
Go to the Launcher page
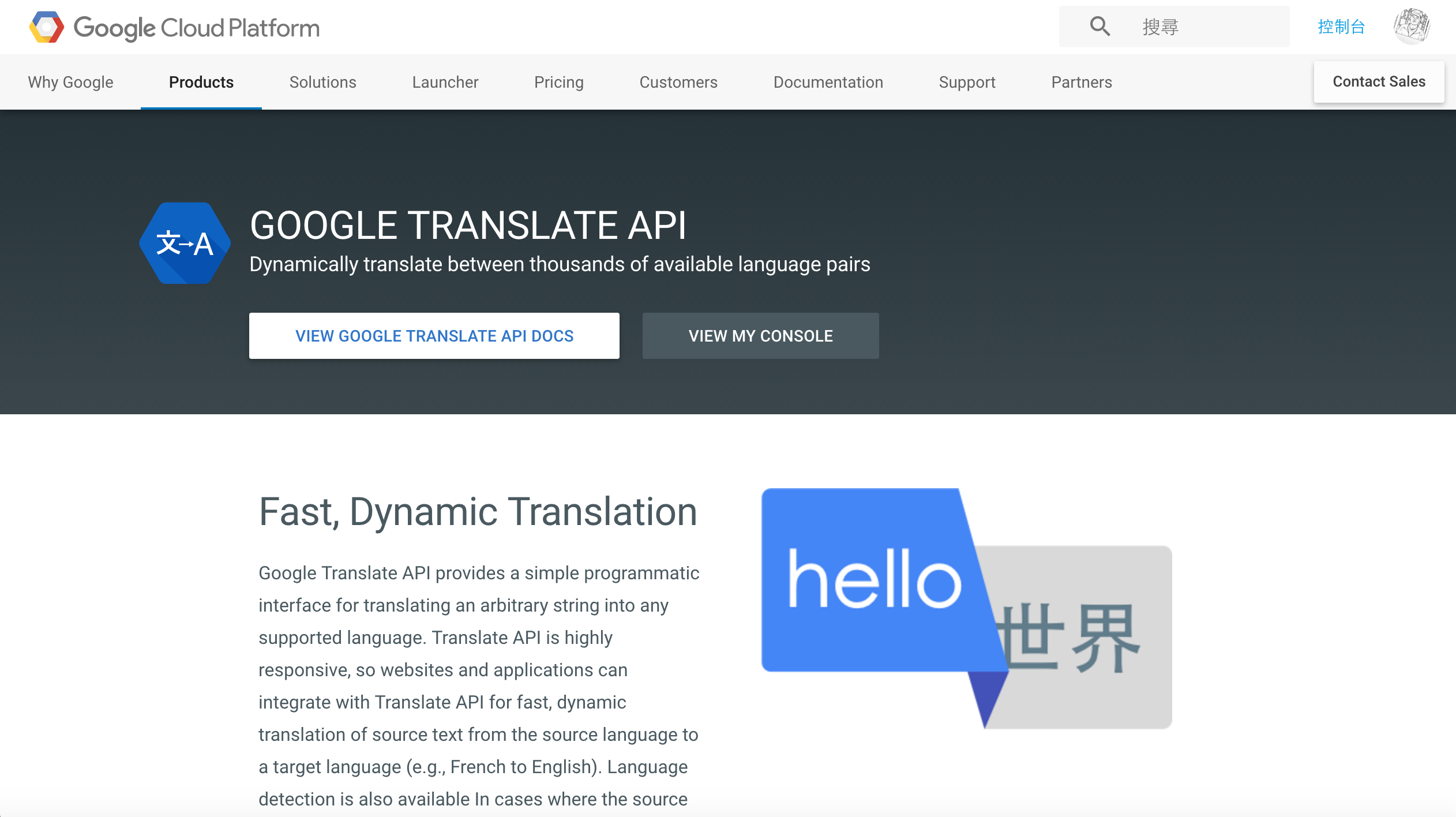coord(445,82)
